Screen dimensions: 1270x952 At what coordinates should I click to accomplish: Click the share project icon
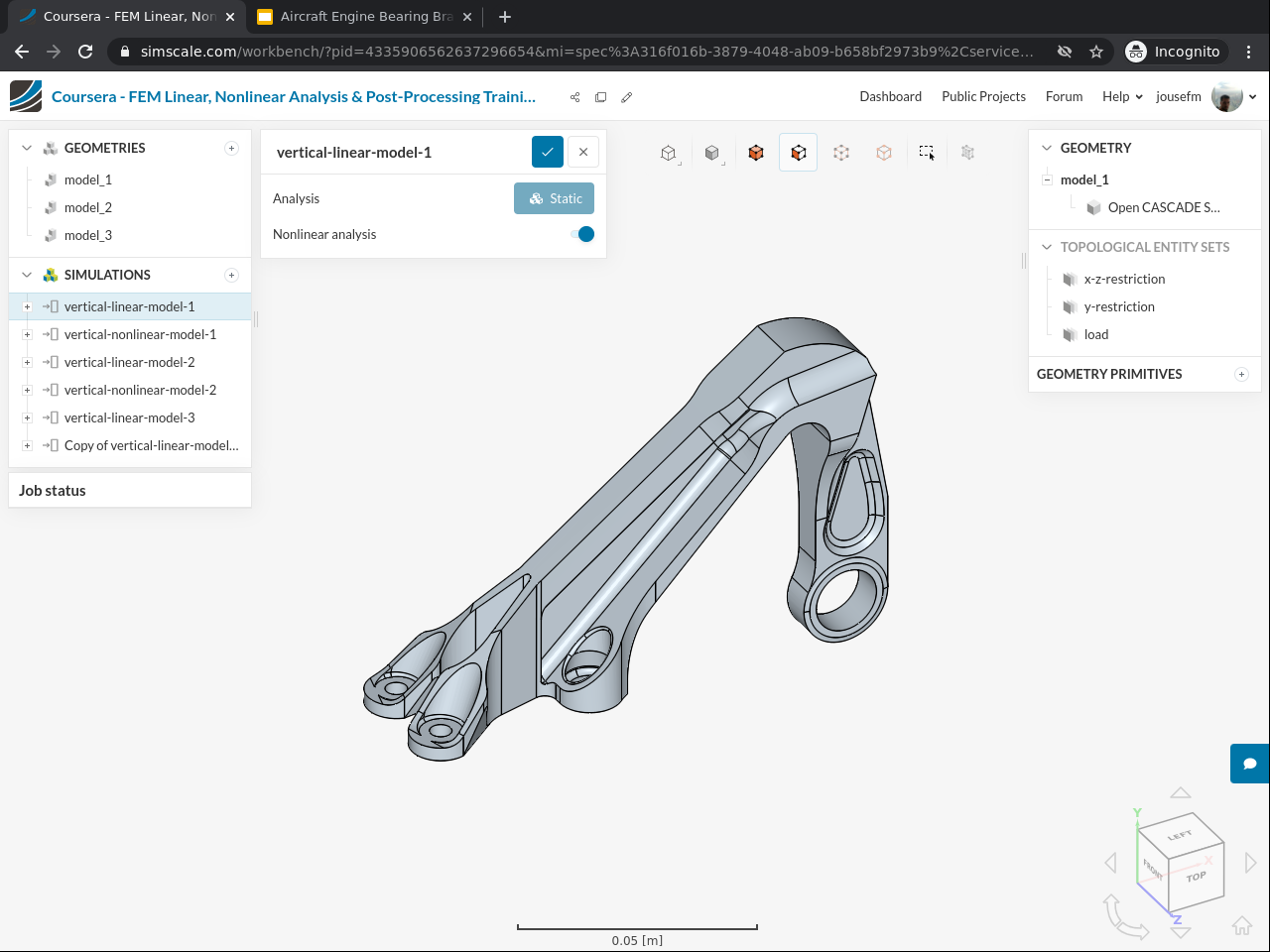[574, 97]
